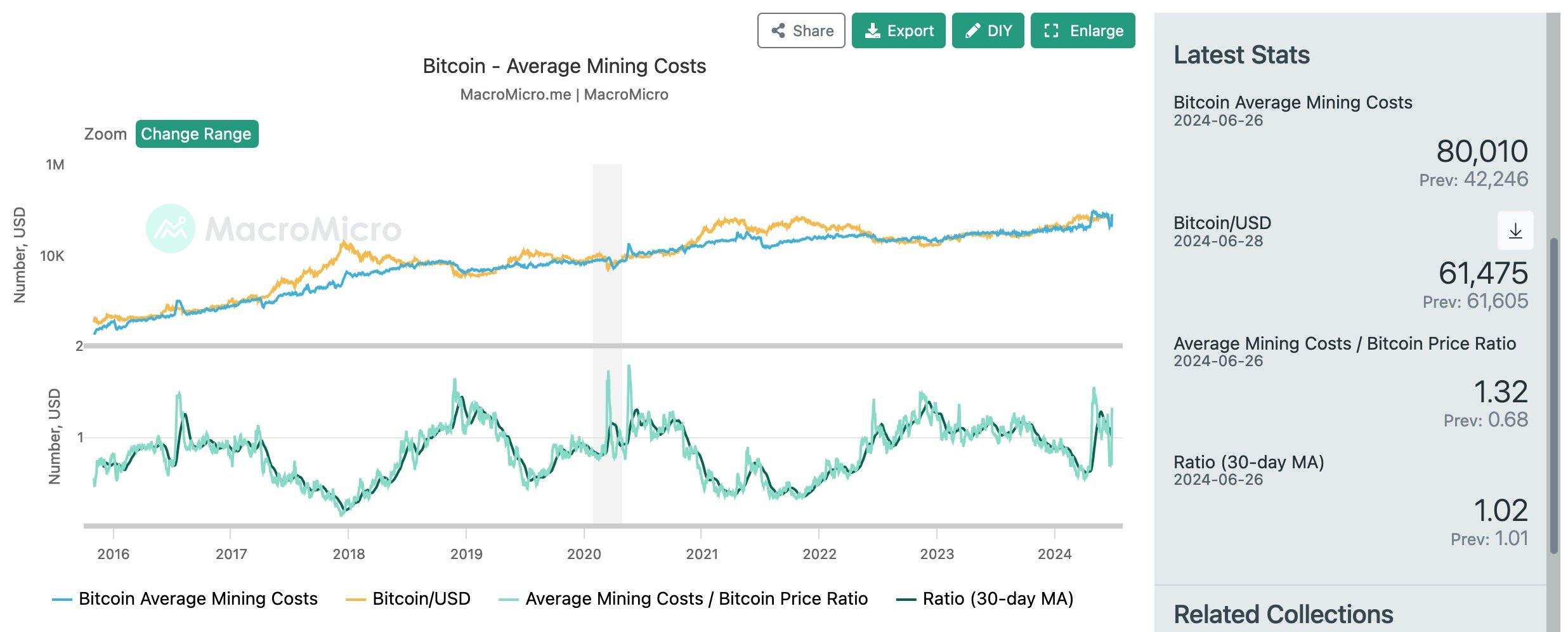Screen dimensions: 1568x632
Task: Click the download arrow icon beside Bitcoin/USD
Action: point(1515,230)
